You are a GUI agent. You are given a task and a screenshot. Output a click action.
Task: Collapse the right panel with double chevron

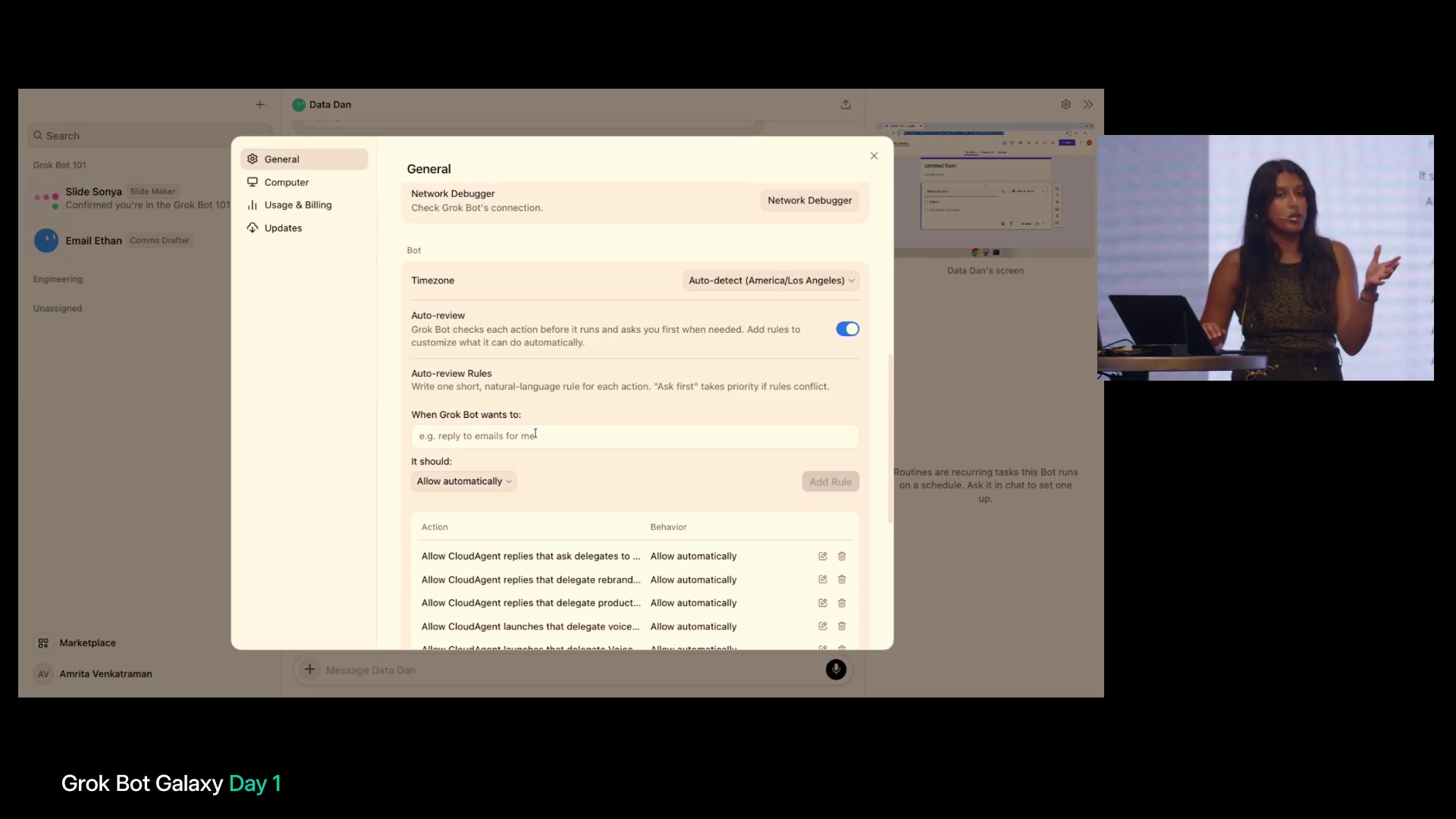[x=1088, y=105]
